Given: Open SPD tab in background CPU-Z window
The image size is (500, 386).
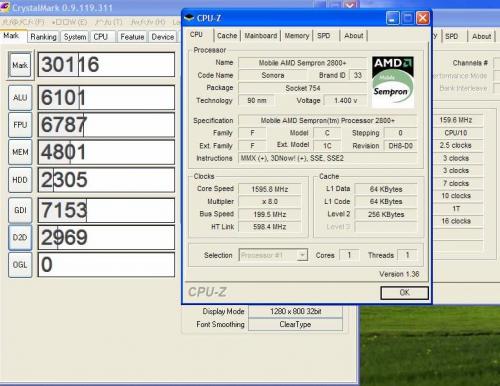Looking at the screenshot, I should (452, 36).
